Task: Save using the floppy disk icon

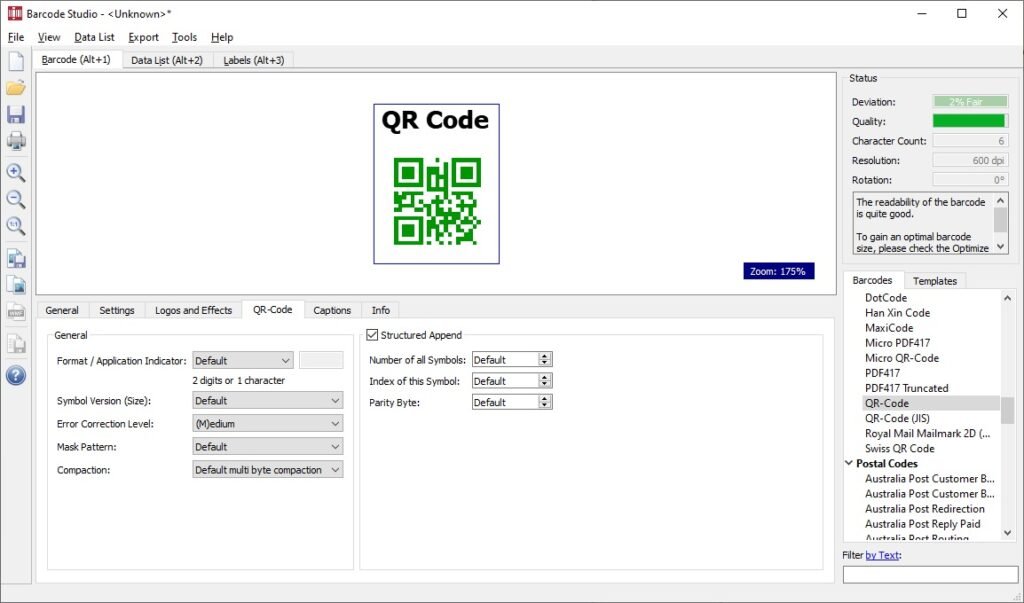Action: (16, 114)
